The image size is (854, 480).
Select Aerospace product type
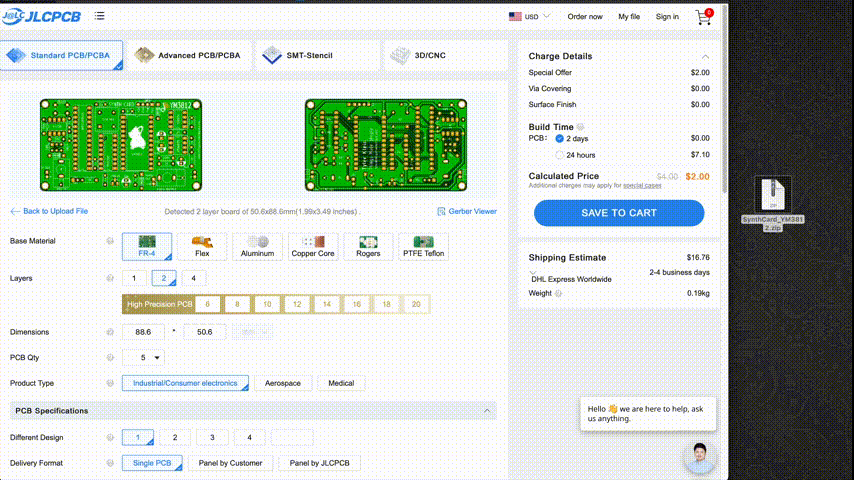click(283, 383)
